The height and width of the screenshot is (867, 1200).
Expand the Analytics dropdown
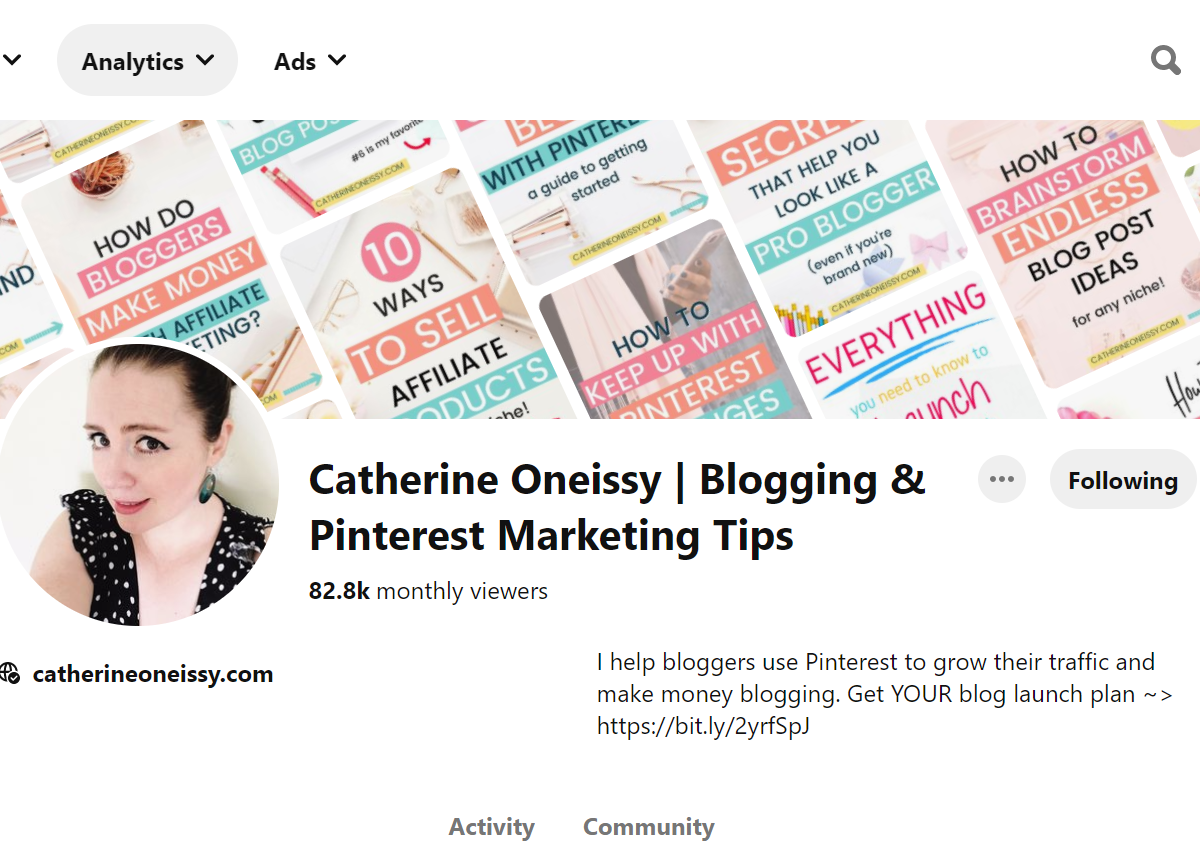pyautogui.click(x=147, y=61)
